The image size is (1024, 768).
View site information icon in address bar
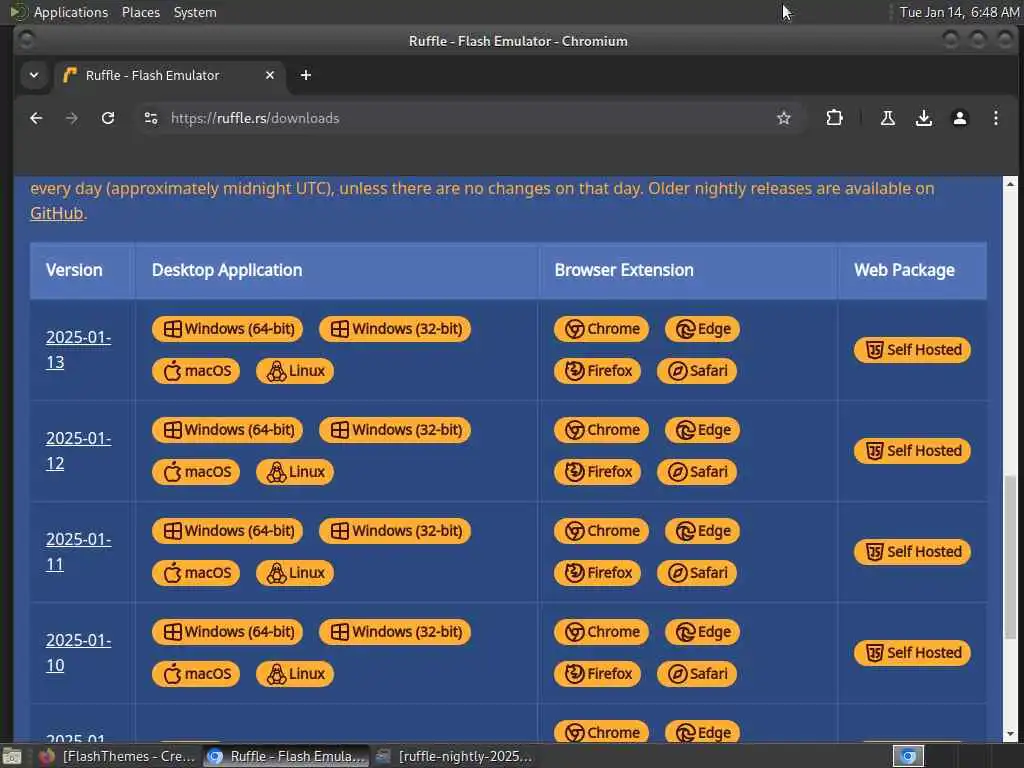151,118
